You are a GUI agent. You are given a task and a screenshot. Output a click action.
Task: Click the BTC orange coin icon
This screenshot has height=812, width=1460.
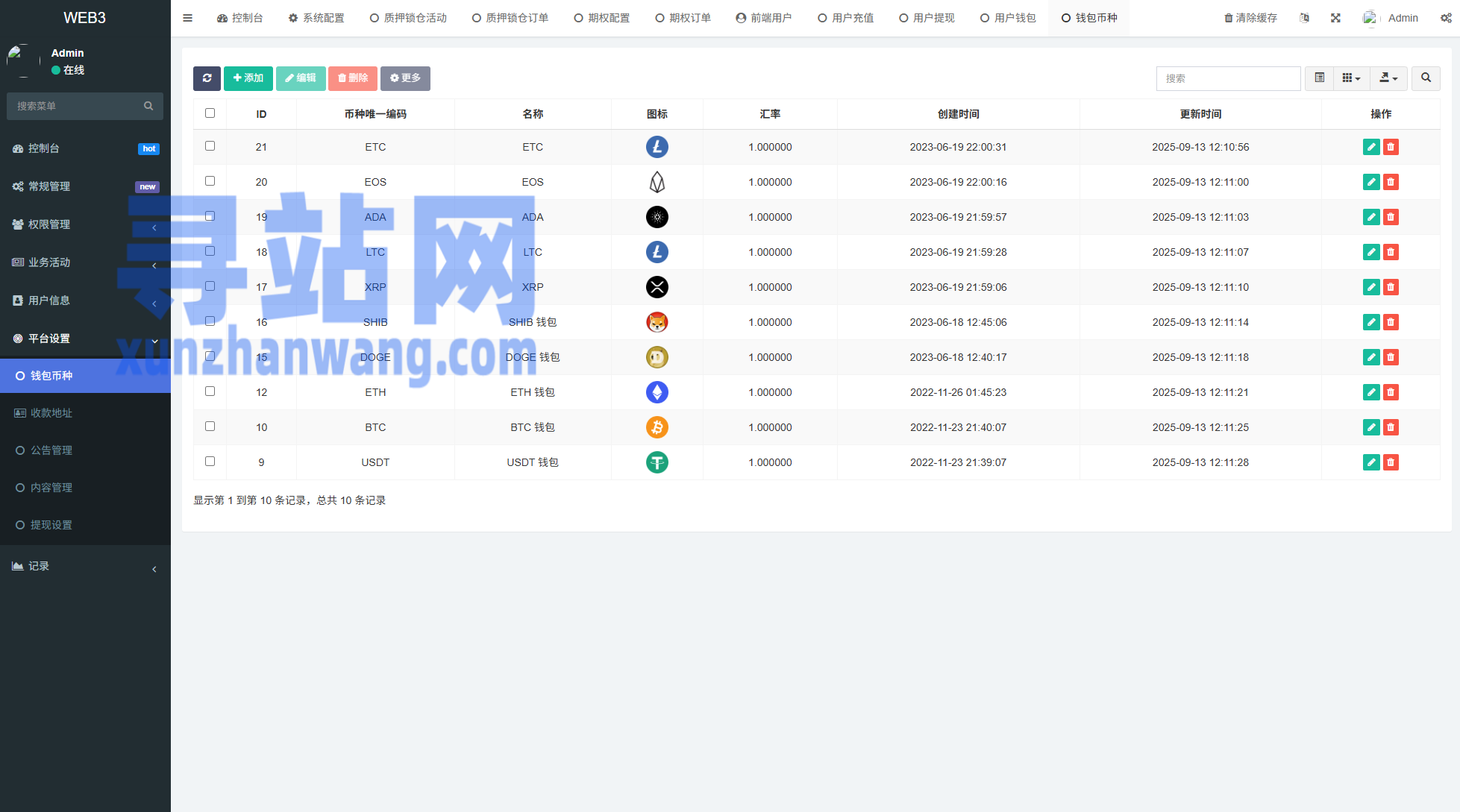657,427
